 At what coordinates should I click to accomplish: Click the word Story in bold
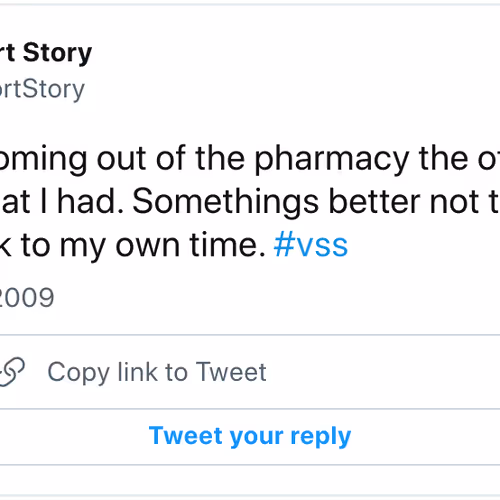coord(57,53)
